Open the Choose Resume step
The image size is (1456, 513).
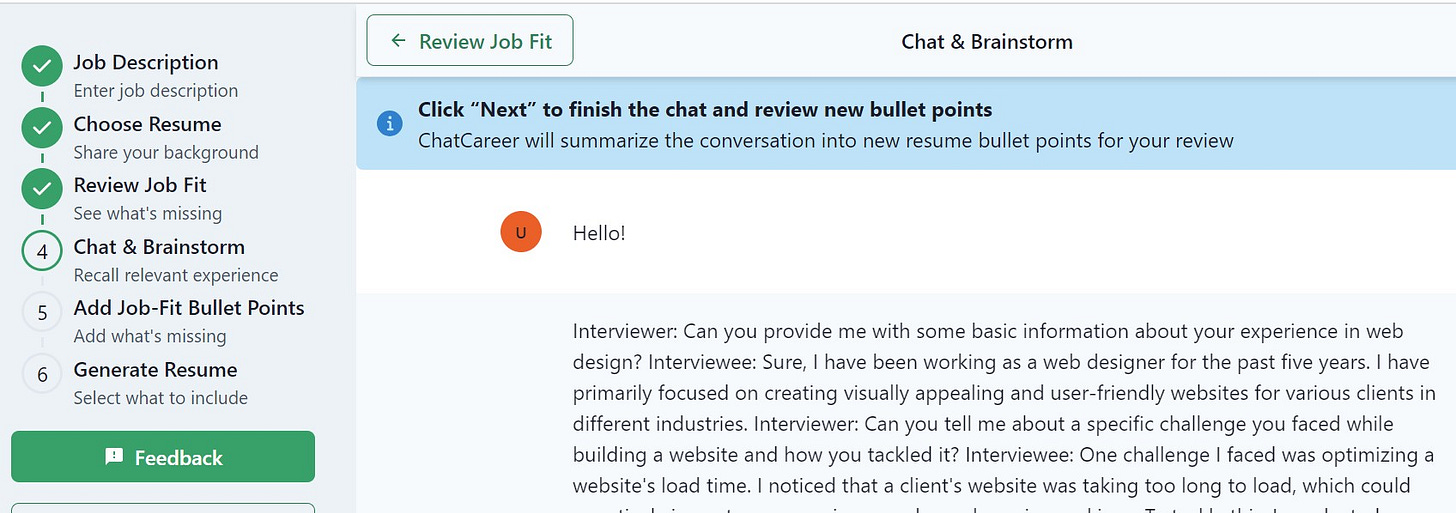tap(148, 124)
